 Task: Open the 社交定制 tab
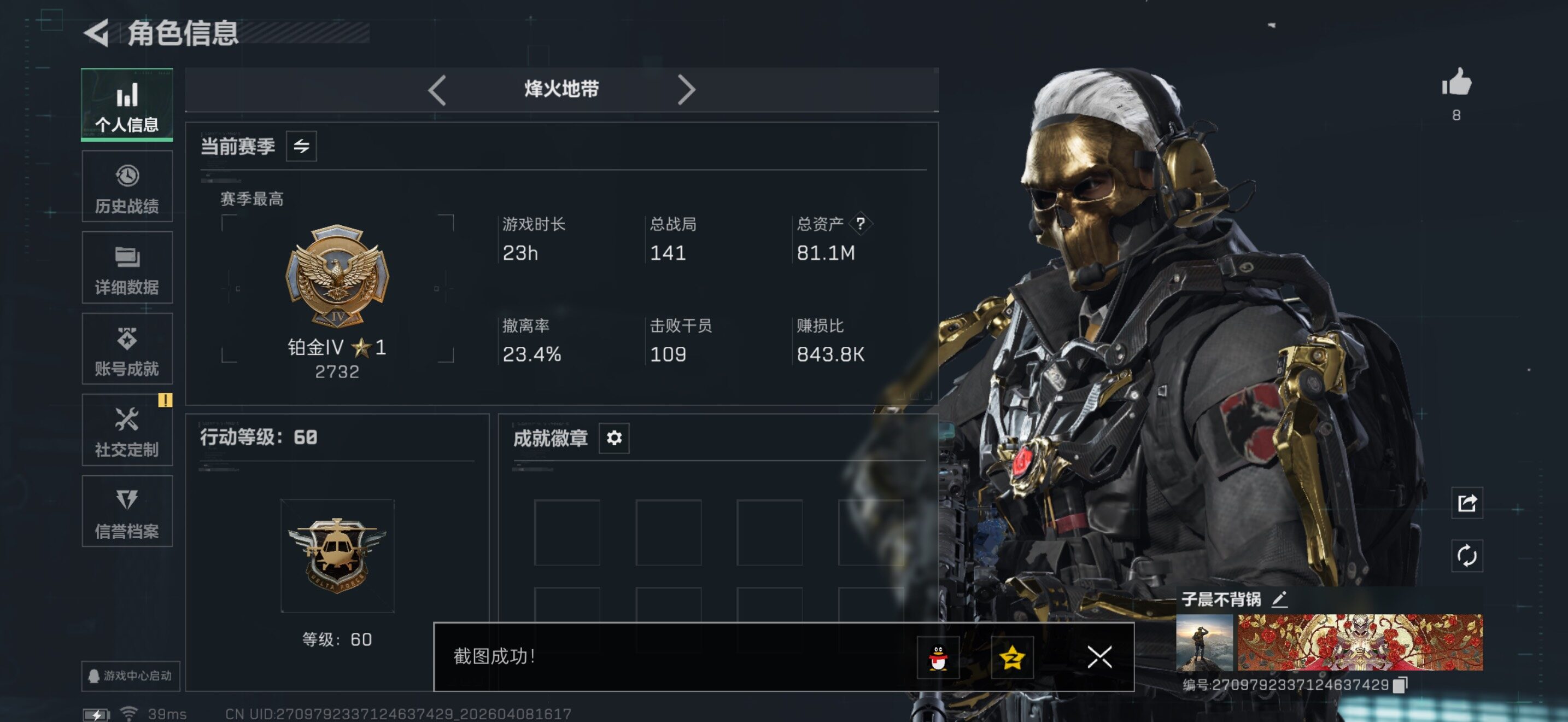click(127, 430)
